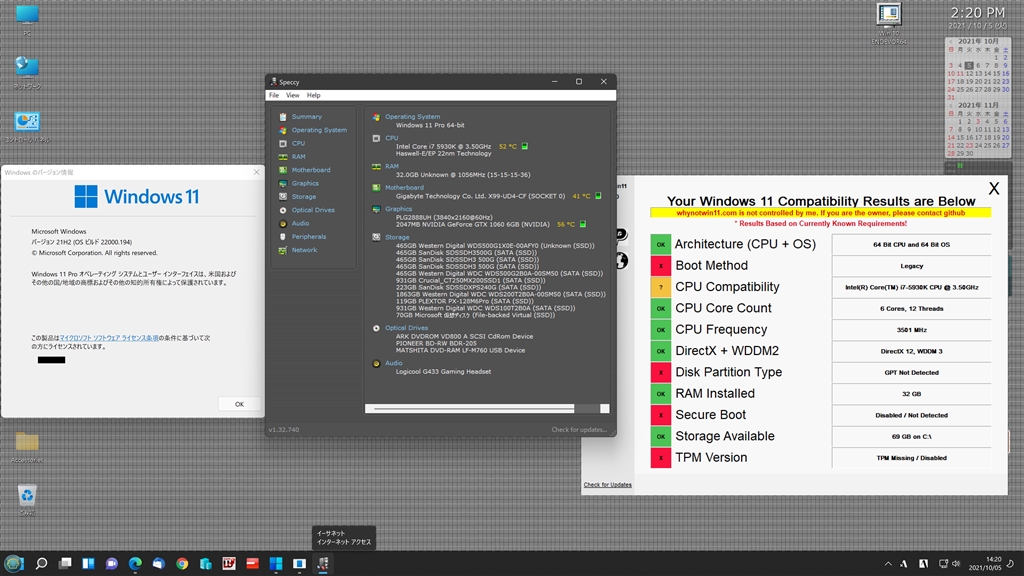Open the Summary section in Speccy sidebar
Screen dimensions: 1024x576
pos(306,117)
